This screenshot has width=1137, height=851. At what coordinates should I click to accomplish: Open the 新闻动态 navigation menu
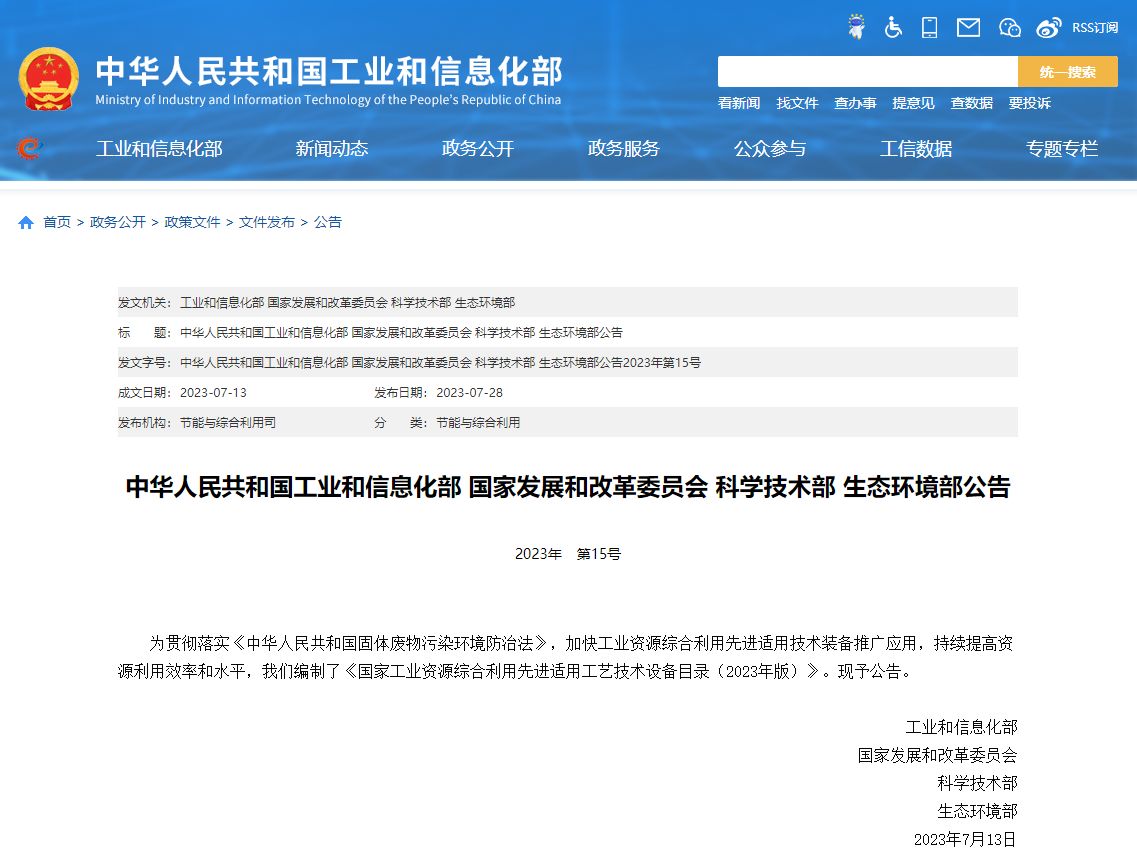point(332,149)
